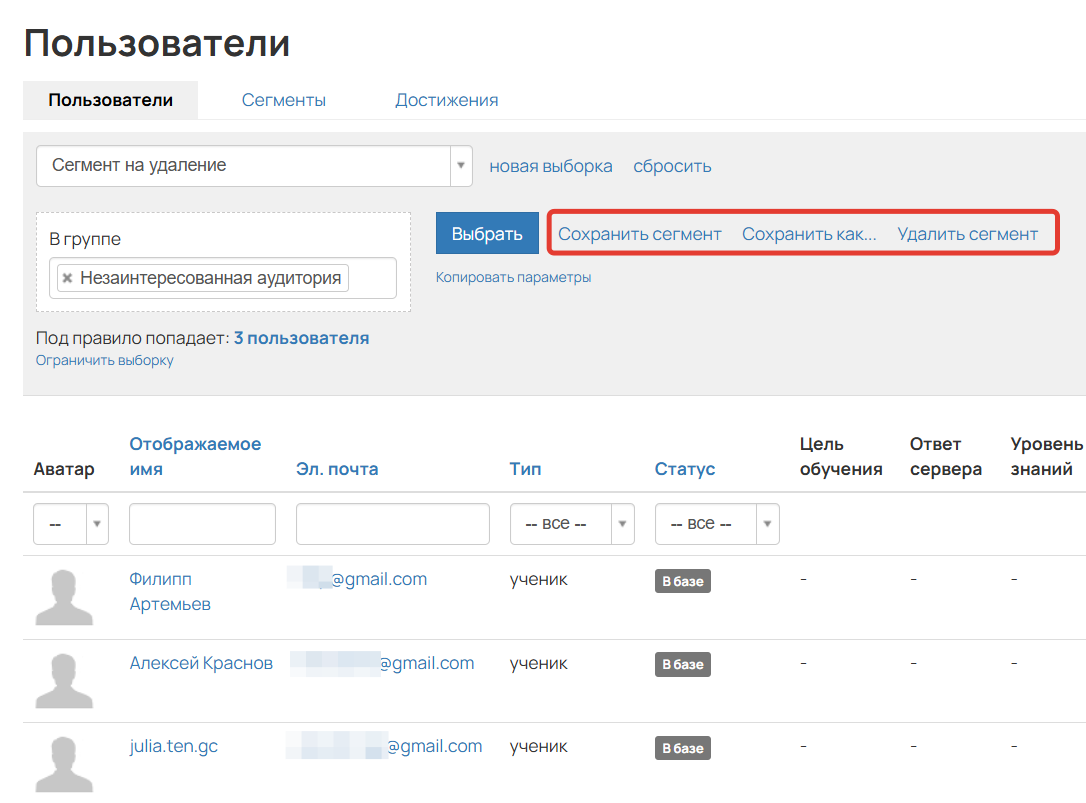The image size is (1086, 803).
Task: Open Копировать параметры link
Action: pos(514,278)
